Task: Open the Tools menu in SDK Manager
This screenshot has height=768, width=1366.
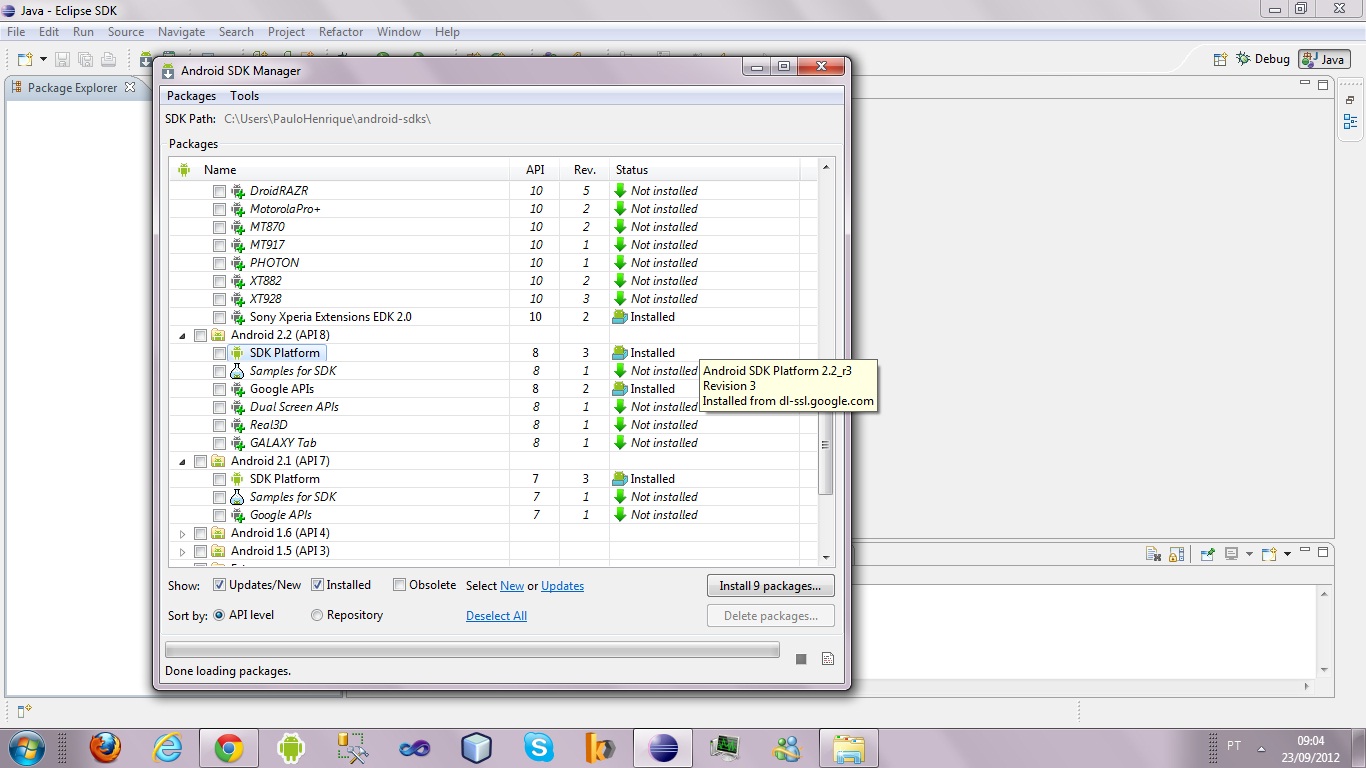Action: (x=244, y=96)
